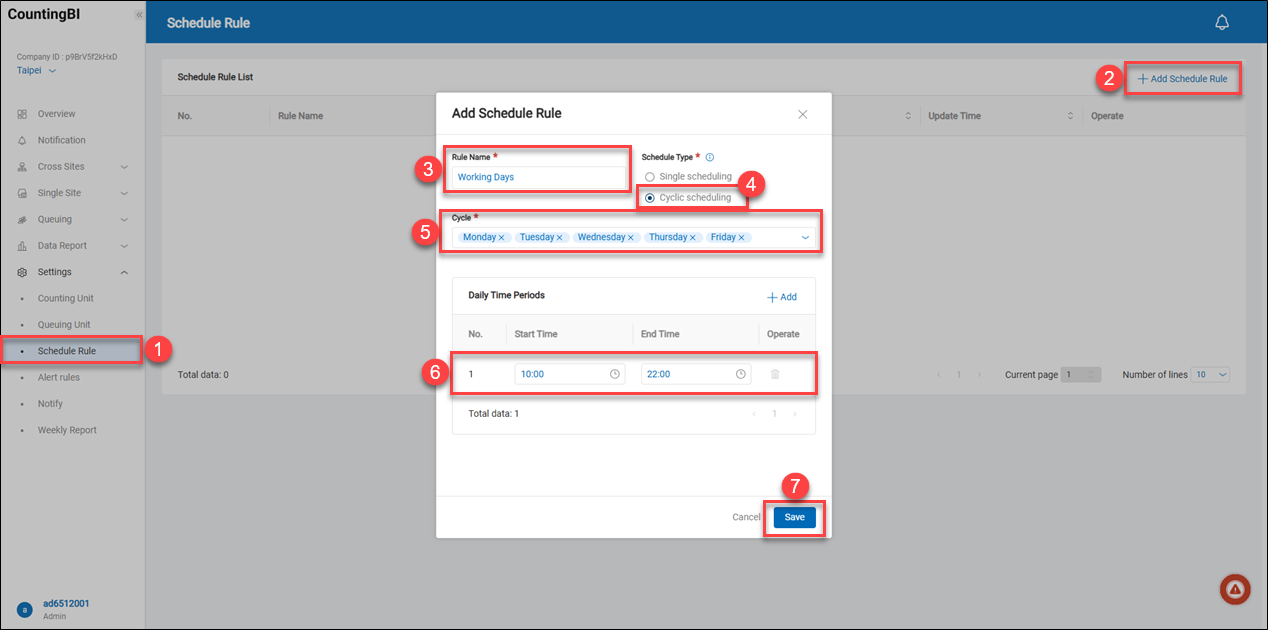Viewport: 1268px width, 630px height.
Task: Expand the Cycle days dropdown
Action: pyautogui.click(x=805, y=238)
